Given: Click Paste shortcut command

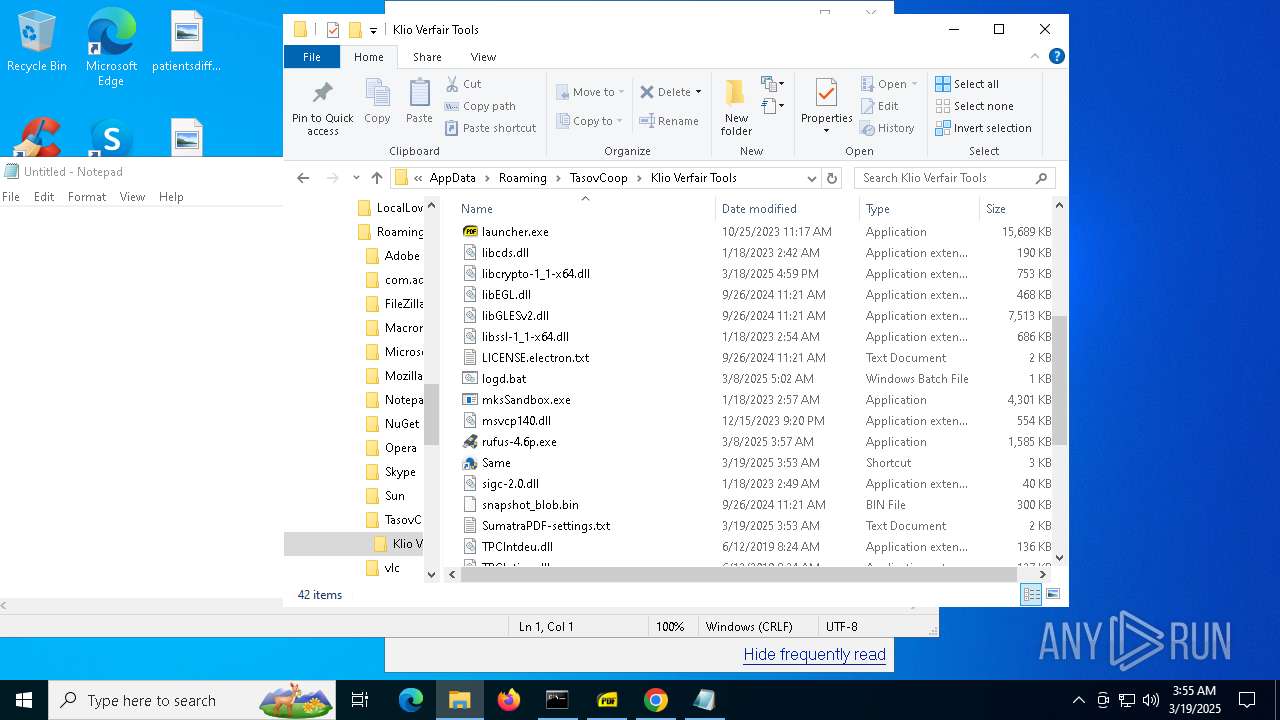Looking at the screenshot, I should coord(491,128).
